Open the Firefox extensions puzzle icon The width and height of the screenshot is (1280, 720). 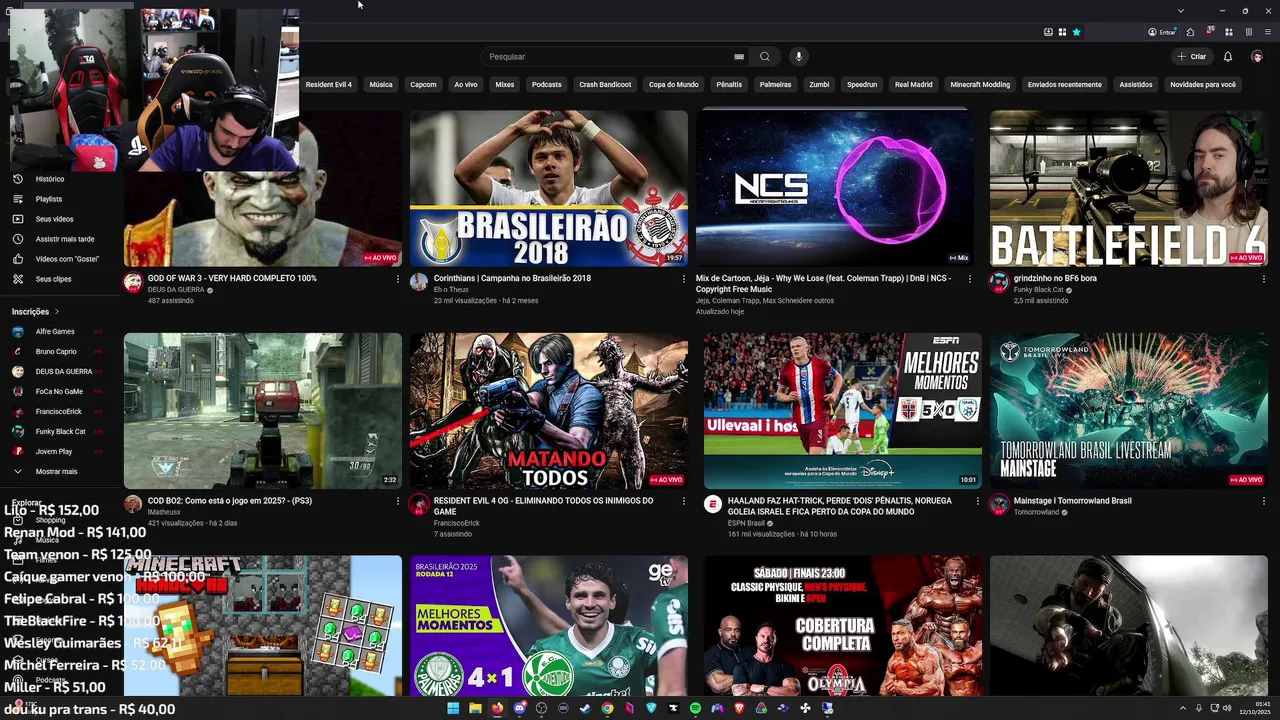(1190, 32)
